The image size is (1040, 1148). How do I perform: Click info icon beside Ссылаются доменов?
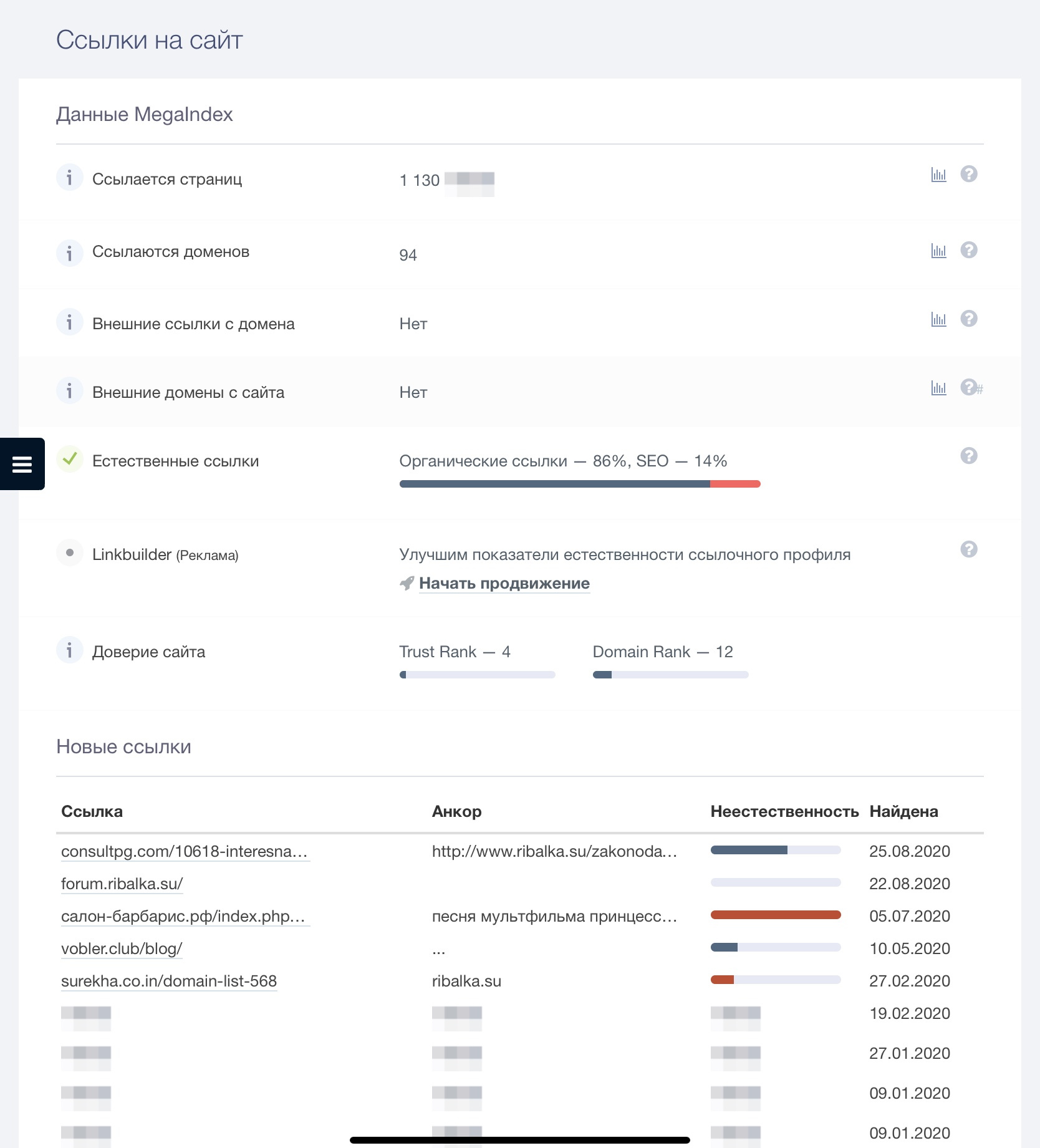pos(69,253)
